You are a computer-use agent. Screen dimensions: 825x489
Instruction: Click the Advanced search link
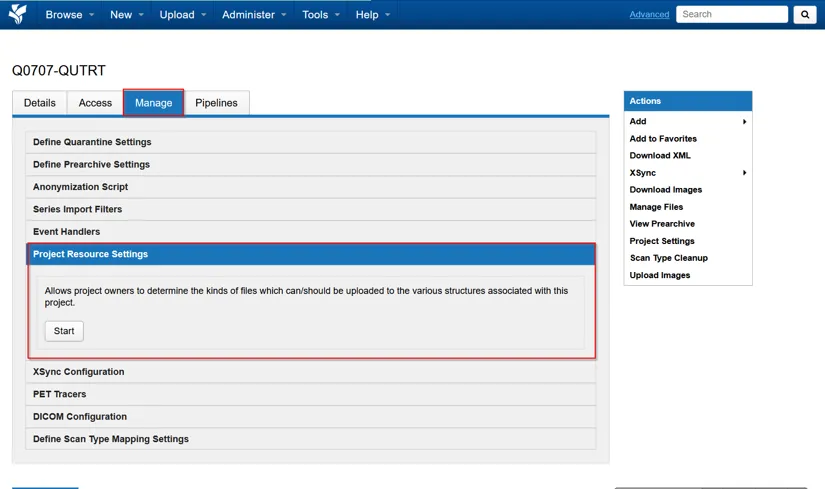click(x=649, y=14)
